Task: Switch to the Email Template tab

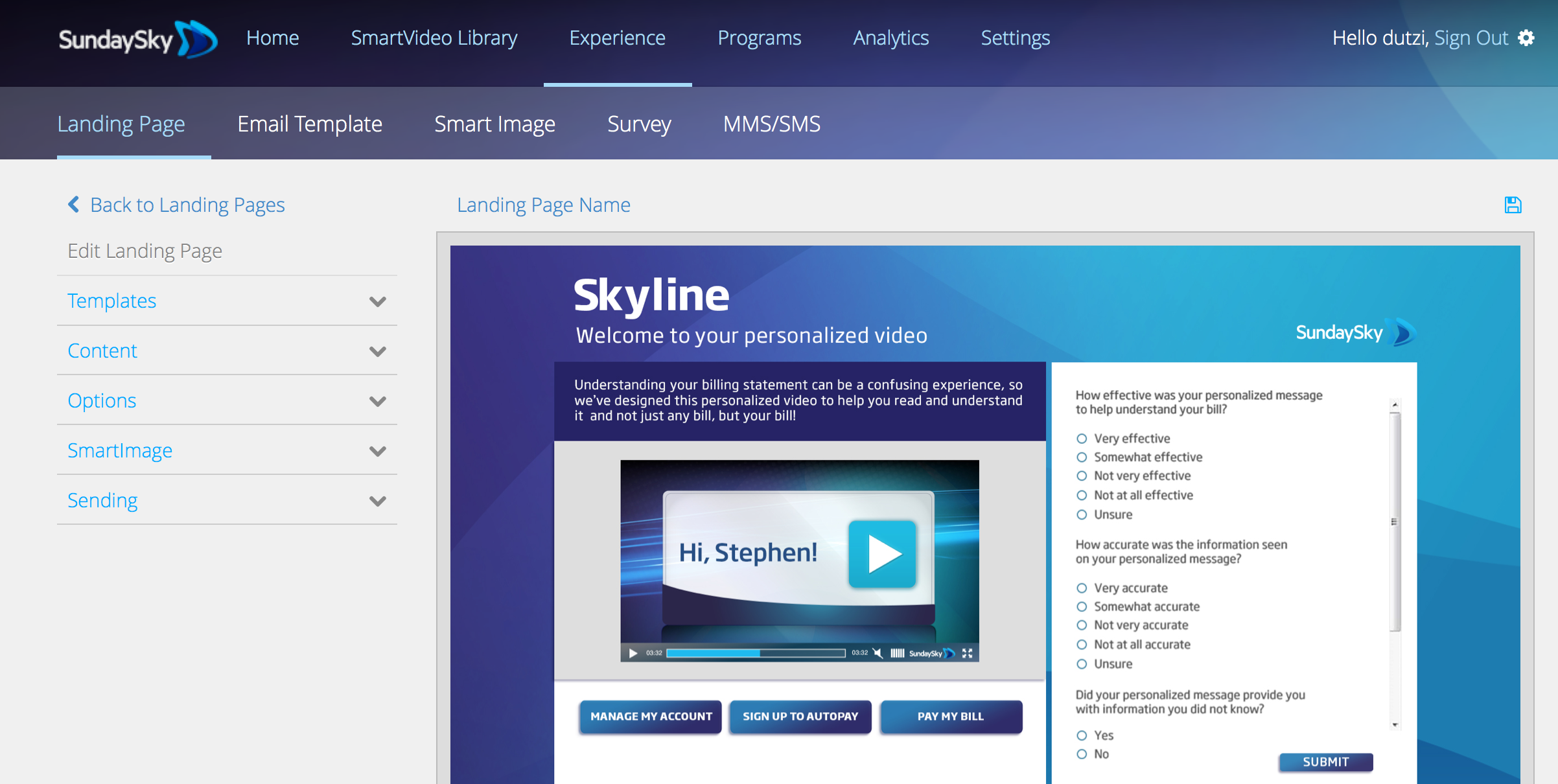Action: tap(309, 123)
